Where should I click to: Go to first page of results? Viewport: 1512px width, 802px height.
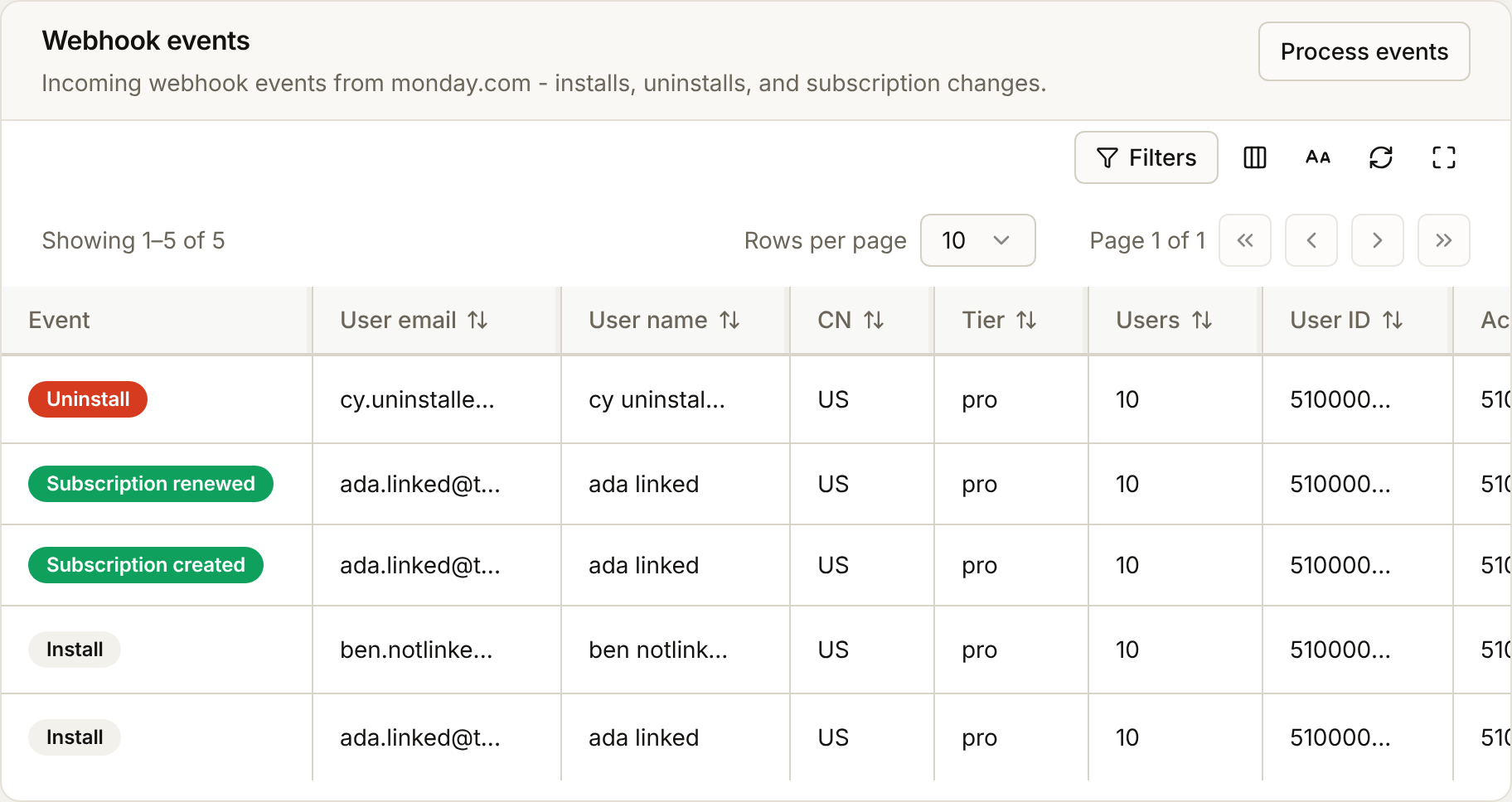1245,240
